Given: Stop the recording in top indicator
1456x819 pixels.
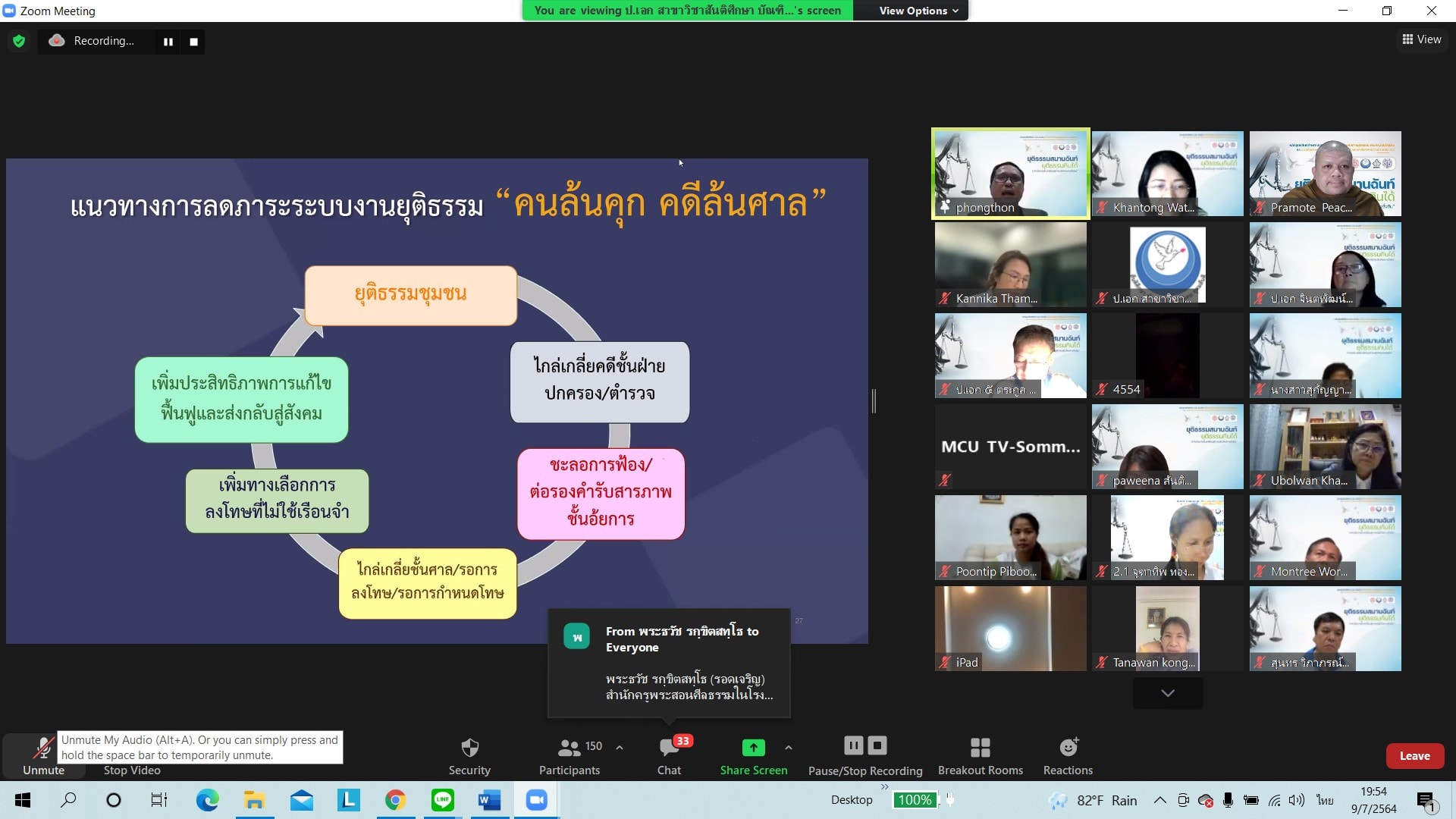Looking at the screenshot, I should (193, 42).
